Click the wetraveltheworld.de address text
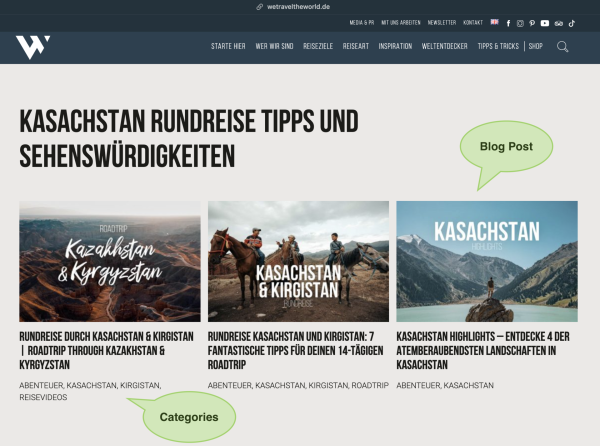Viewport: 600px width, 446px height. [298, 7]
